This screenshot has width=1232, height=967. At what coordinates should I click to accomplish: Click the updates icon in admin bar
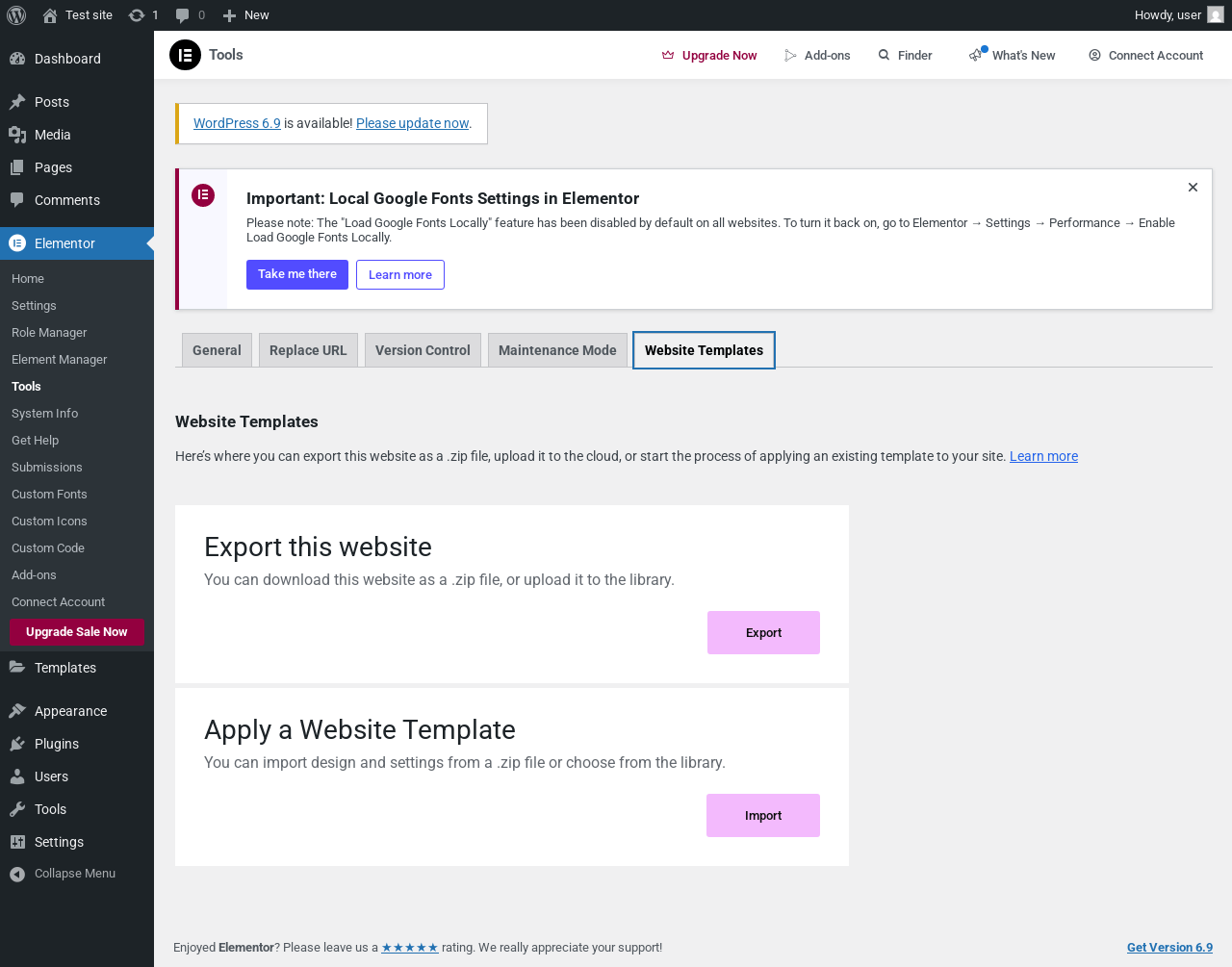tap(137, 15)
